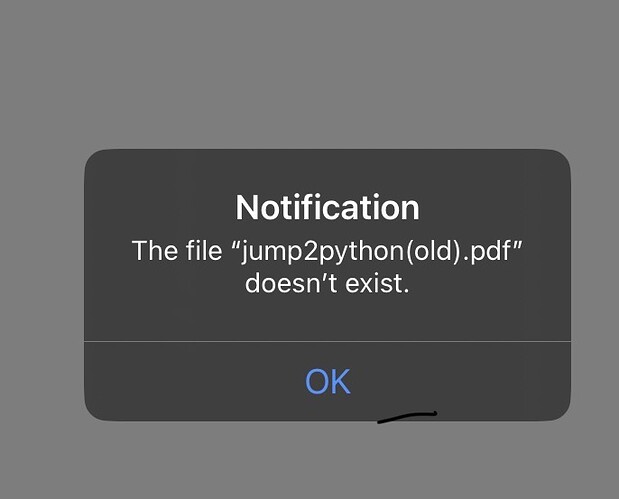
Task: Tap the gray backdrop right of dialog
Action: pyautogui.click(x=595, y=284)
